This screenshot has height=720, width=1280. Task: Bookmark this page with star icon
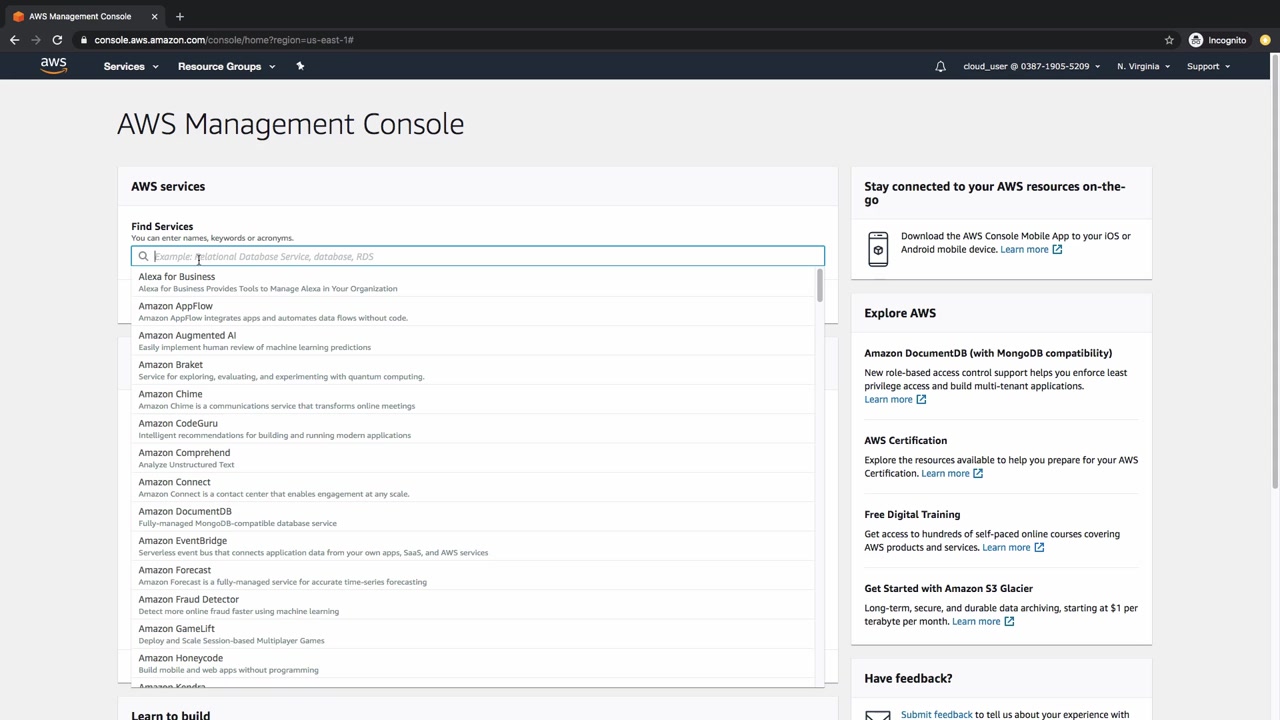[x=1169, y=40]
